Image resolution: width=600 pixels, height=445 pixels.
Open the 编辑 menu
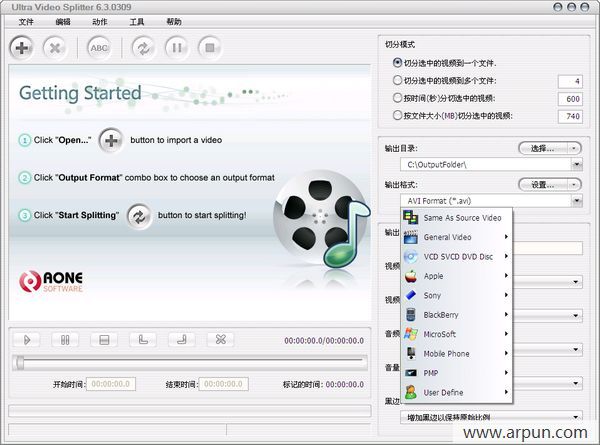point(63,22)
